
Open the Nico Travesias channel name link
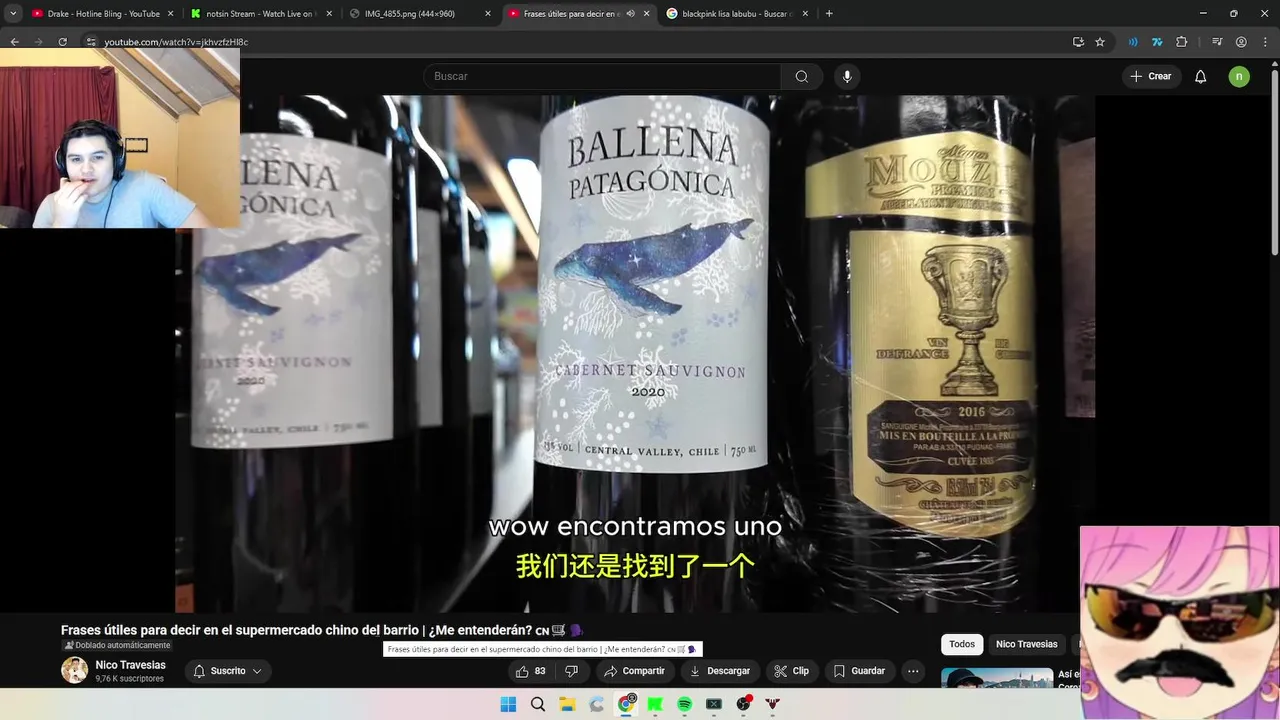[130, 665]
